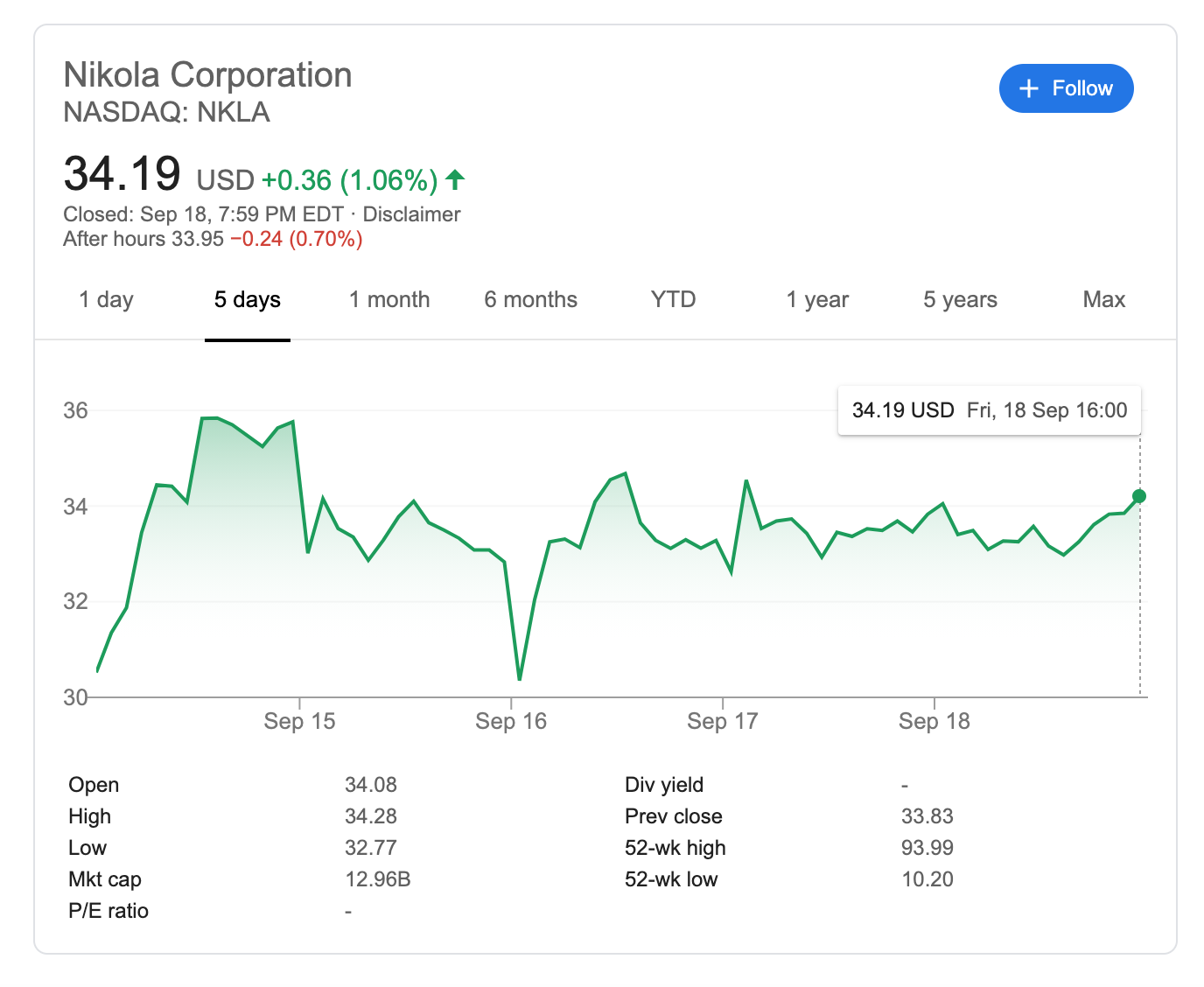The height and width of the screenshot is (987, 1204).
Task: Select the 5 days tab
Action: pyautogui.click(x=248, y=300)
